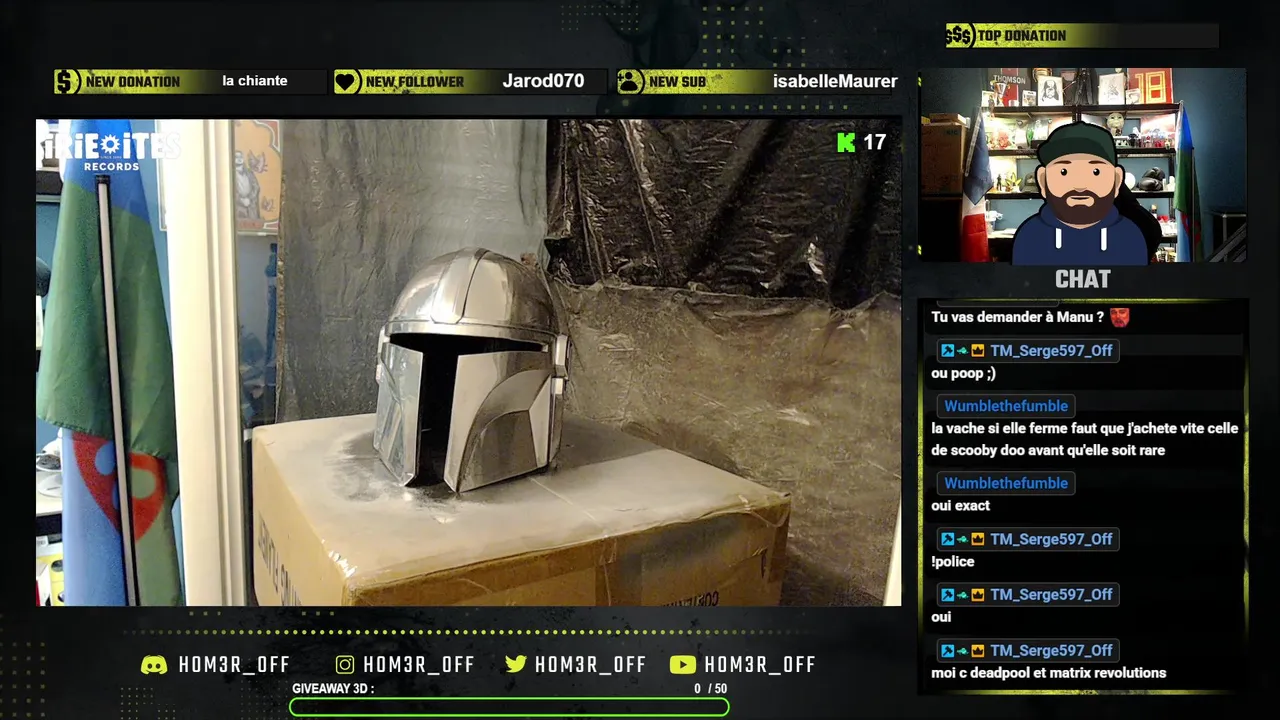
Task: Click the Twitter bird icon in footer
Action: pos(516,665)
